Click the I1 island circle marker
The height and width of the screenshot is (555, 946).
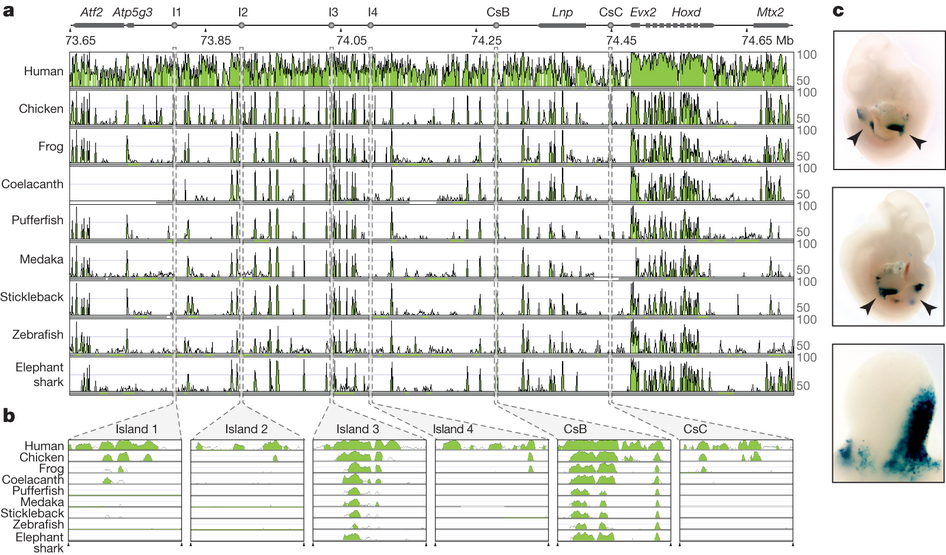tap(174, 25)
